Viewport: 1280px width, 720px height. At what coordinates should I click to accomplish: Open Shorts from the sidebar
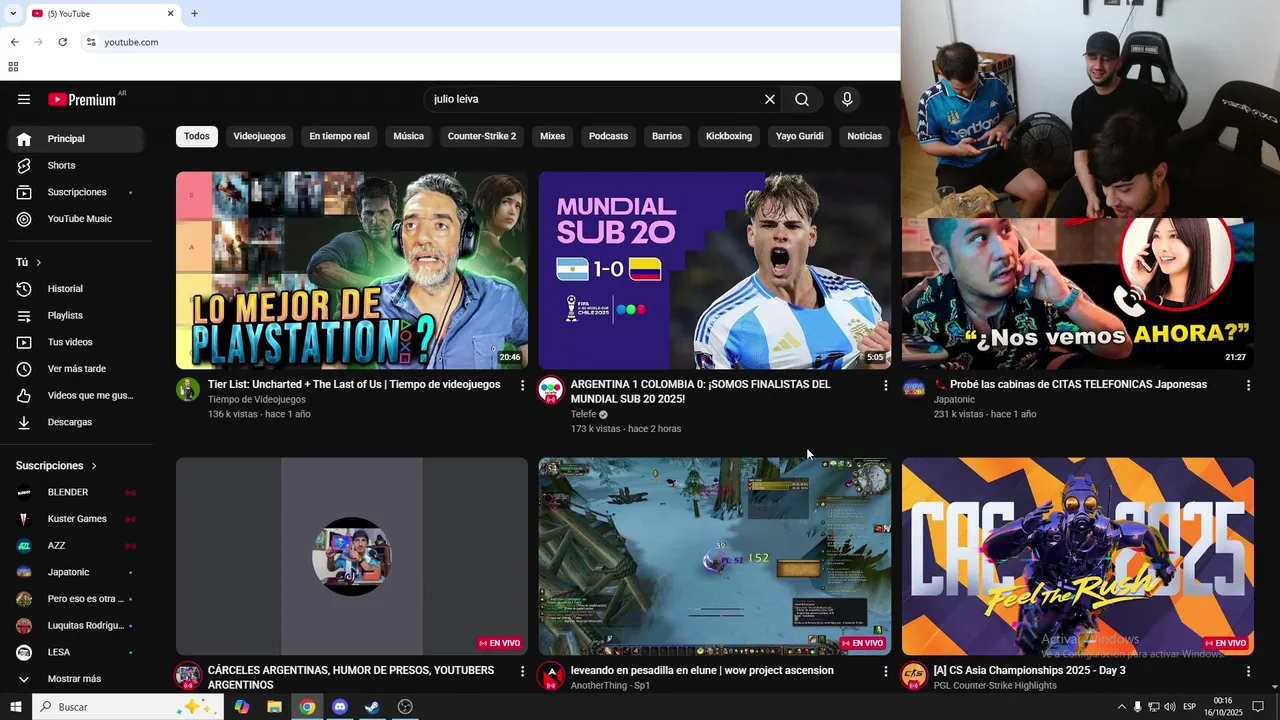coord(76,165)
